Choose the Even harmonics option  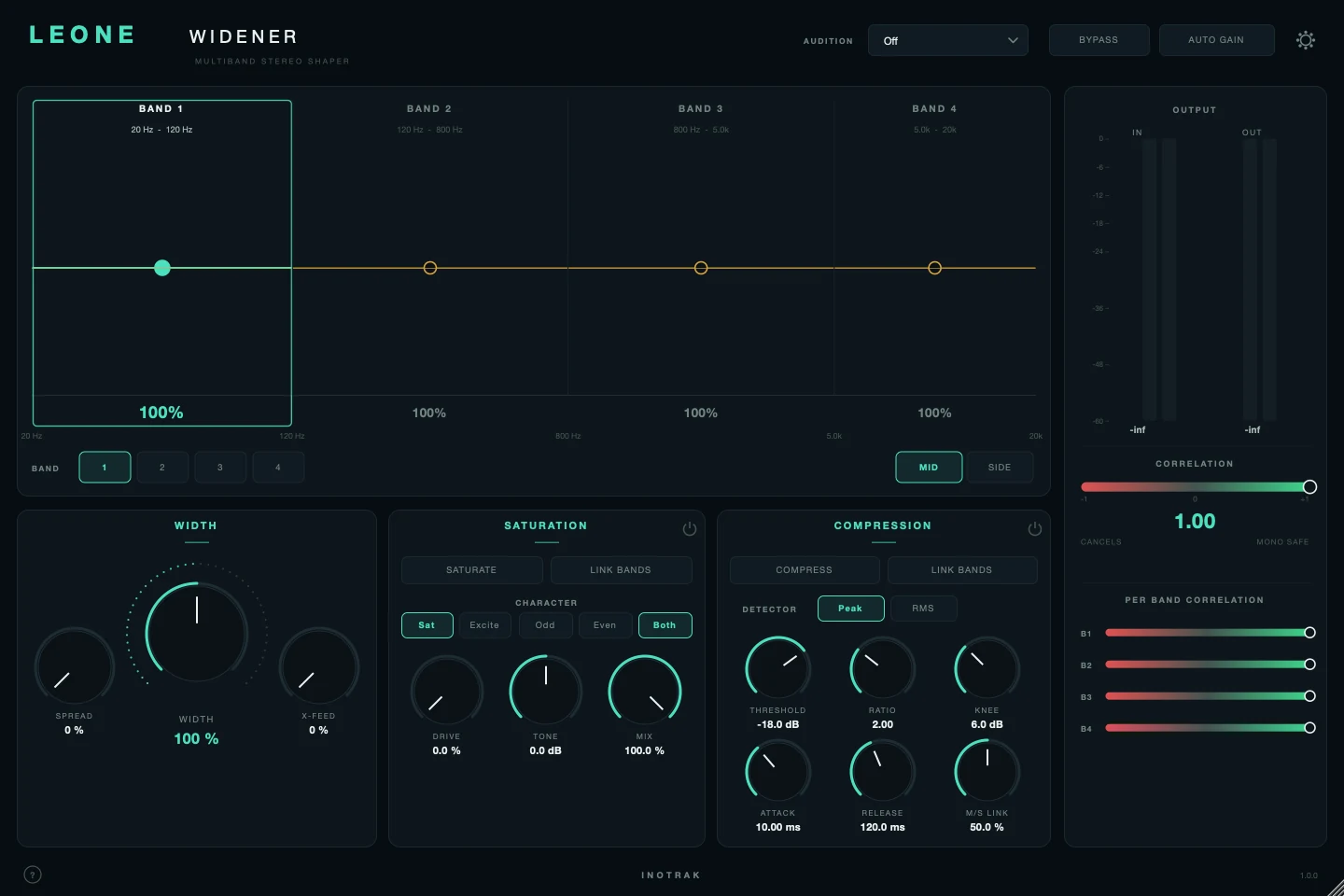[x=605, y=625]
